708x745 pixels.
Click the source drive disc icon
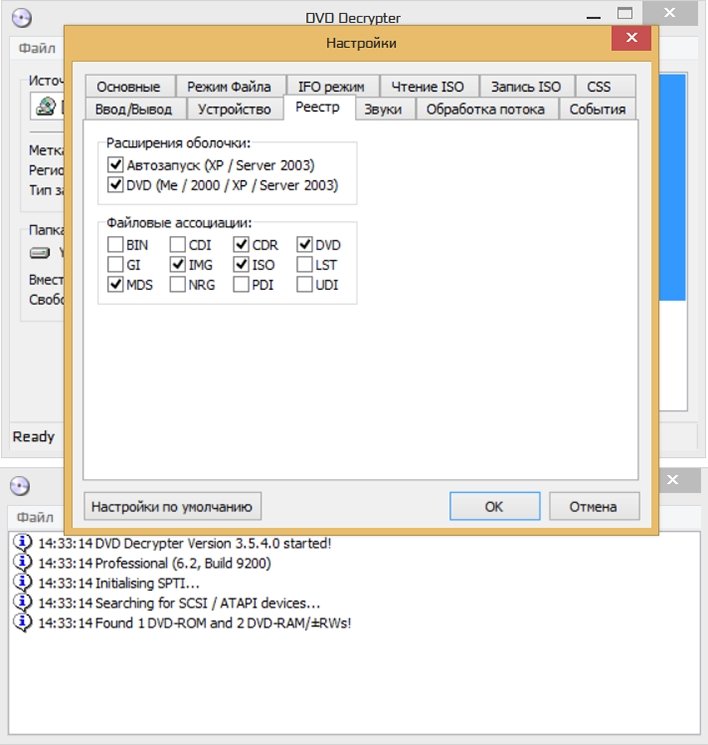tap(46, 106)
